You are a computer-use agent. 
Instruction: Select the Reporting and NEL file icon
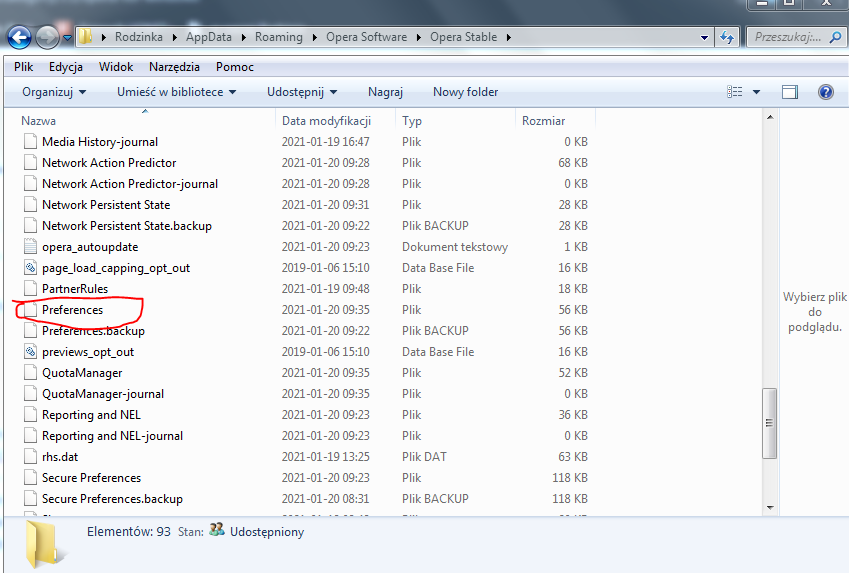(x=30, y=415)
